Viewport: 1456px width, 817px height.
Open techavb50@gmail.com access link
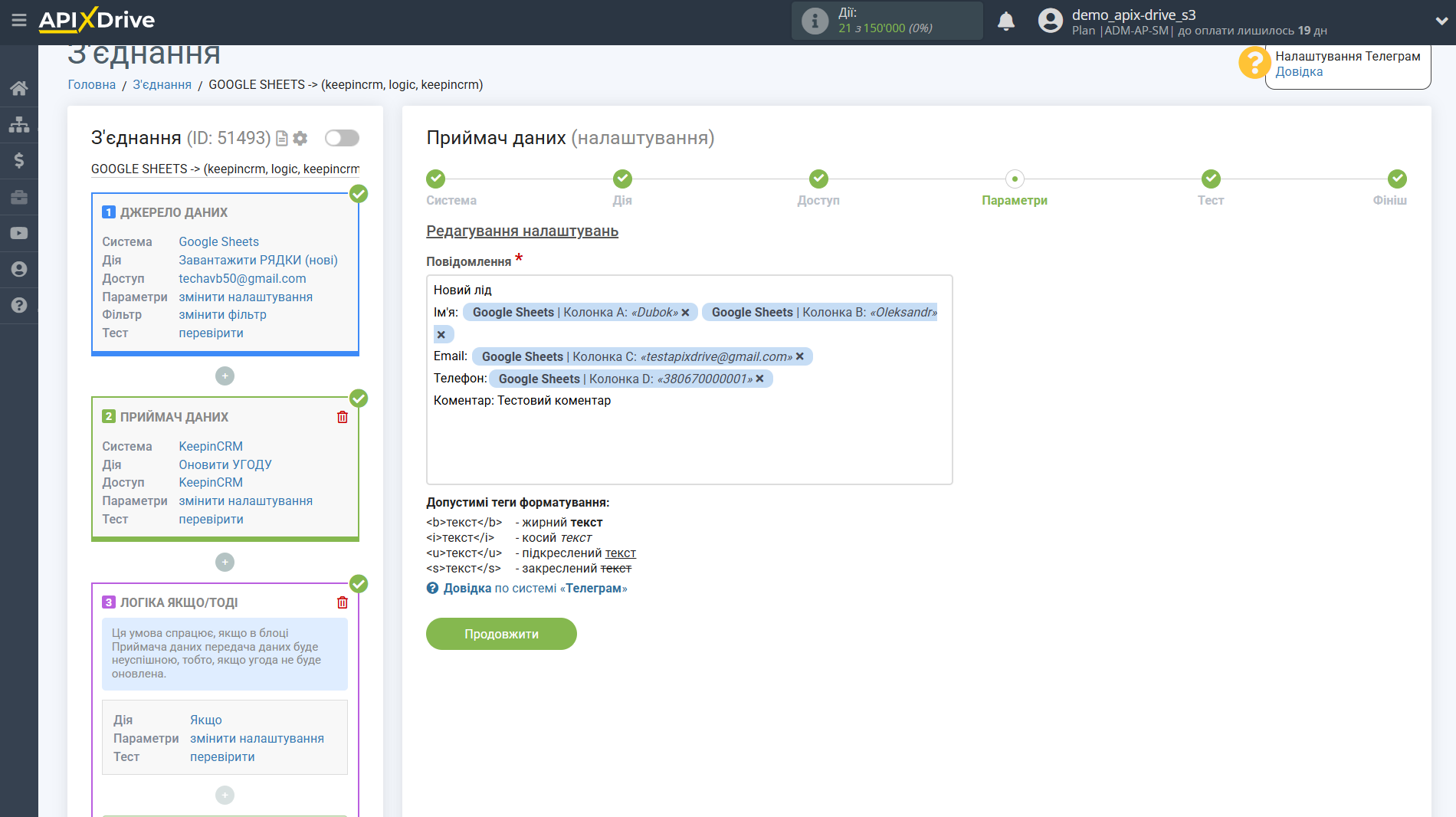(242, 279)
